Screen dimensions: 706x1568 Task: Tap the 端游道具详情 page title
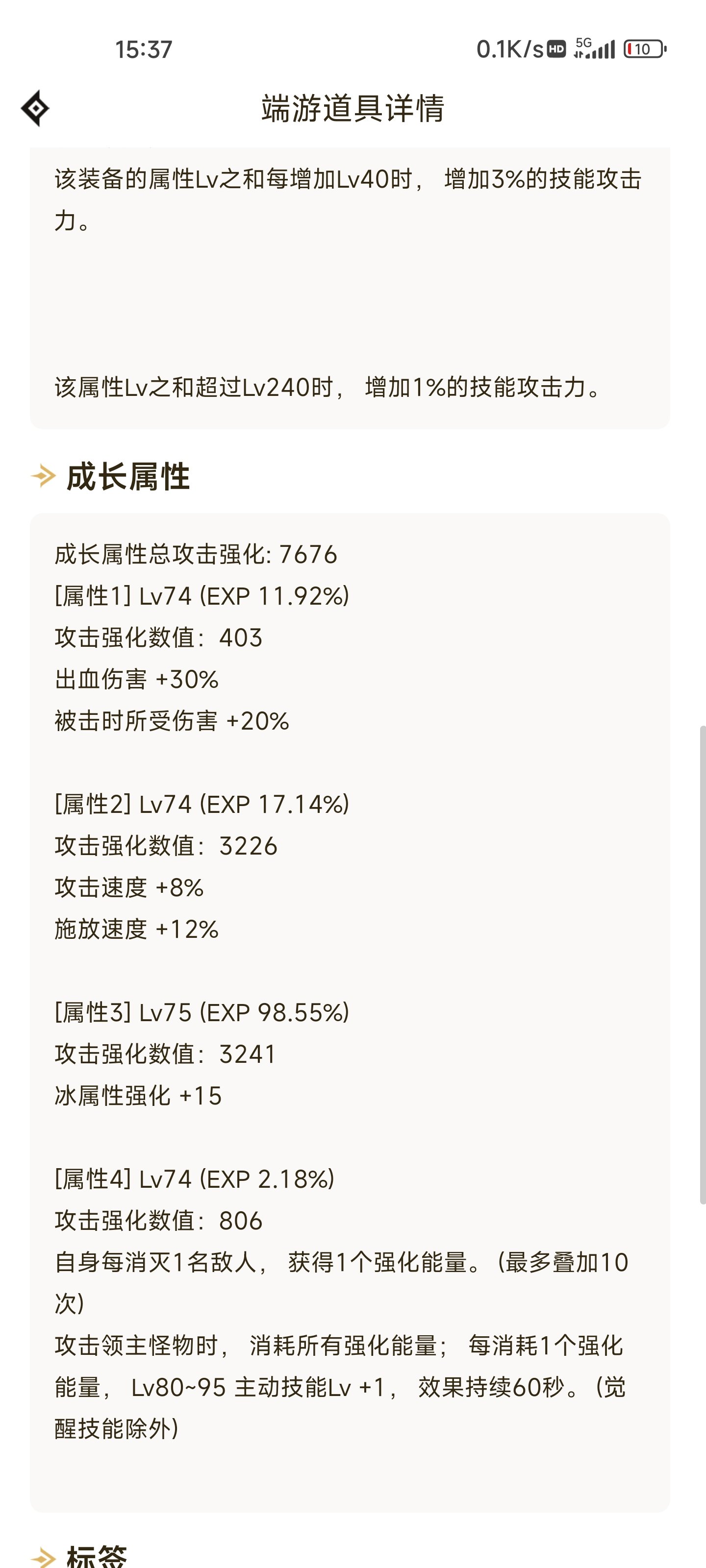click(353, 108)
